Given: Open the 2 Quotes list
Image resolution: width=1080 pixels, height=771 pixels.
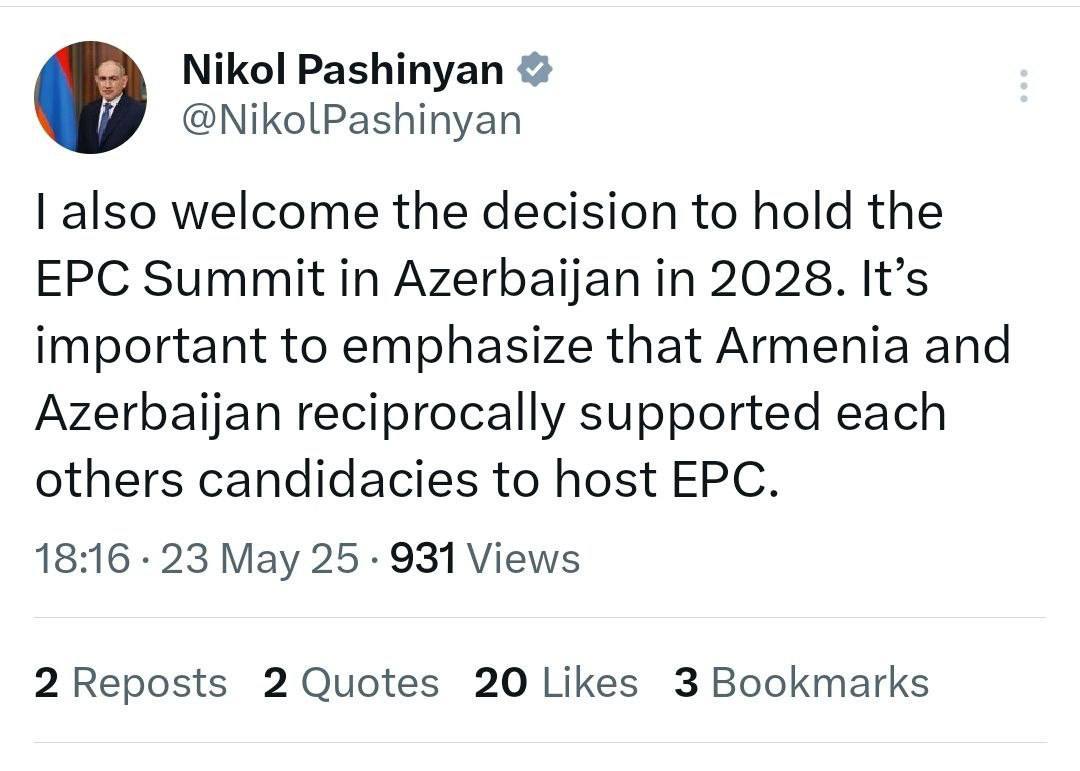Looking at the screenshot, I should [x=351, y=683].
